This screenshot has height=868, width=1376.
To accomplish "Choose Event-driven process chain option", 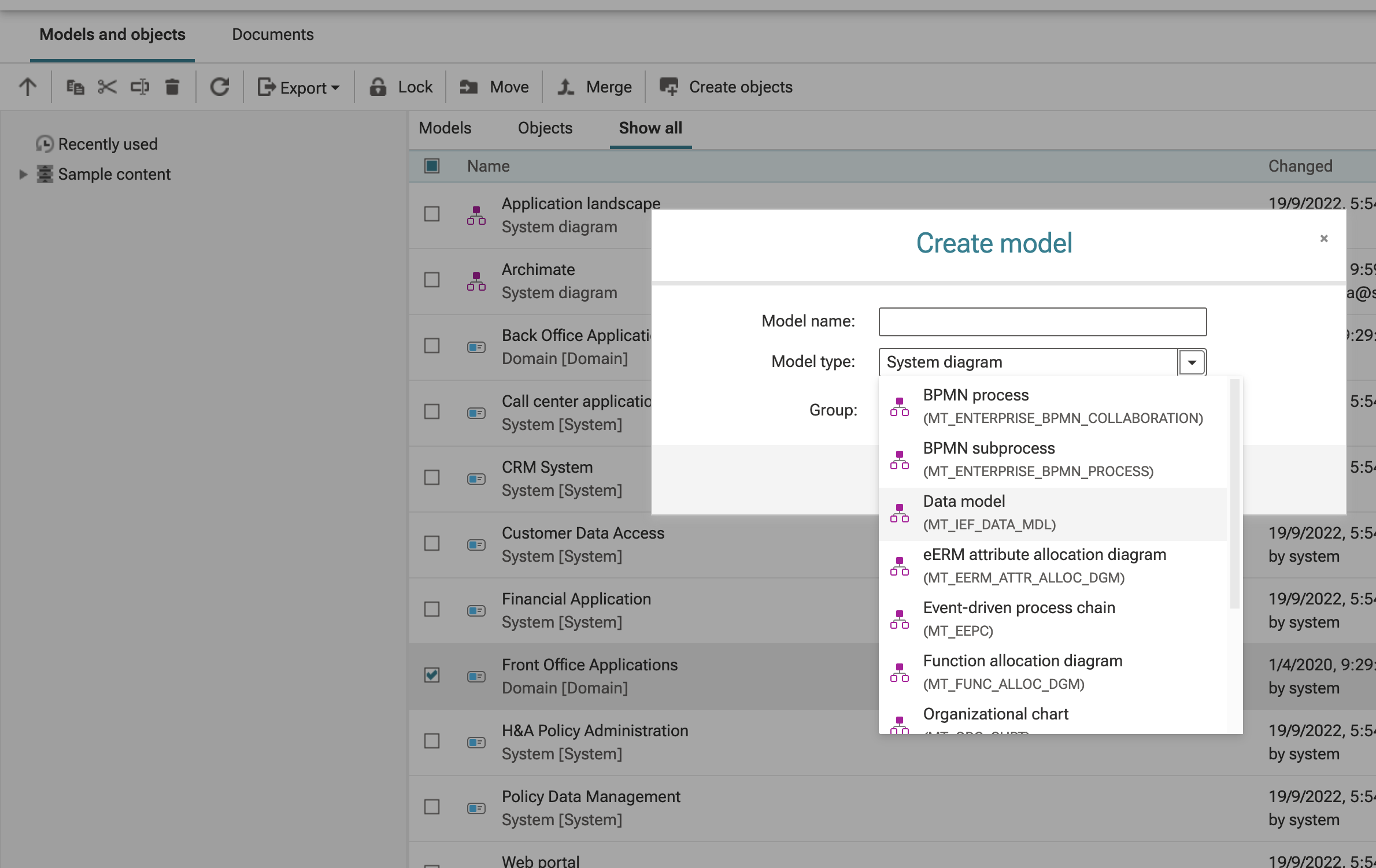I will click(x=1053, y=620).
